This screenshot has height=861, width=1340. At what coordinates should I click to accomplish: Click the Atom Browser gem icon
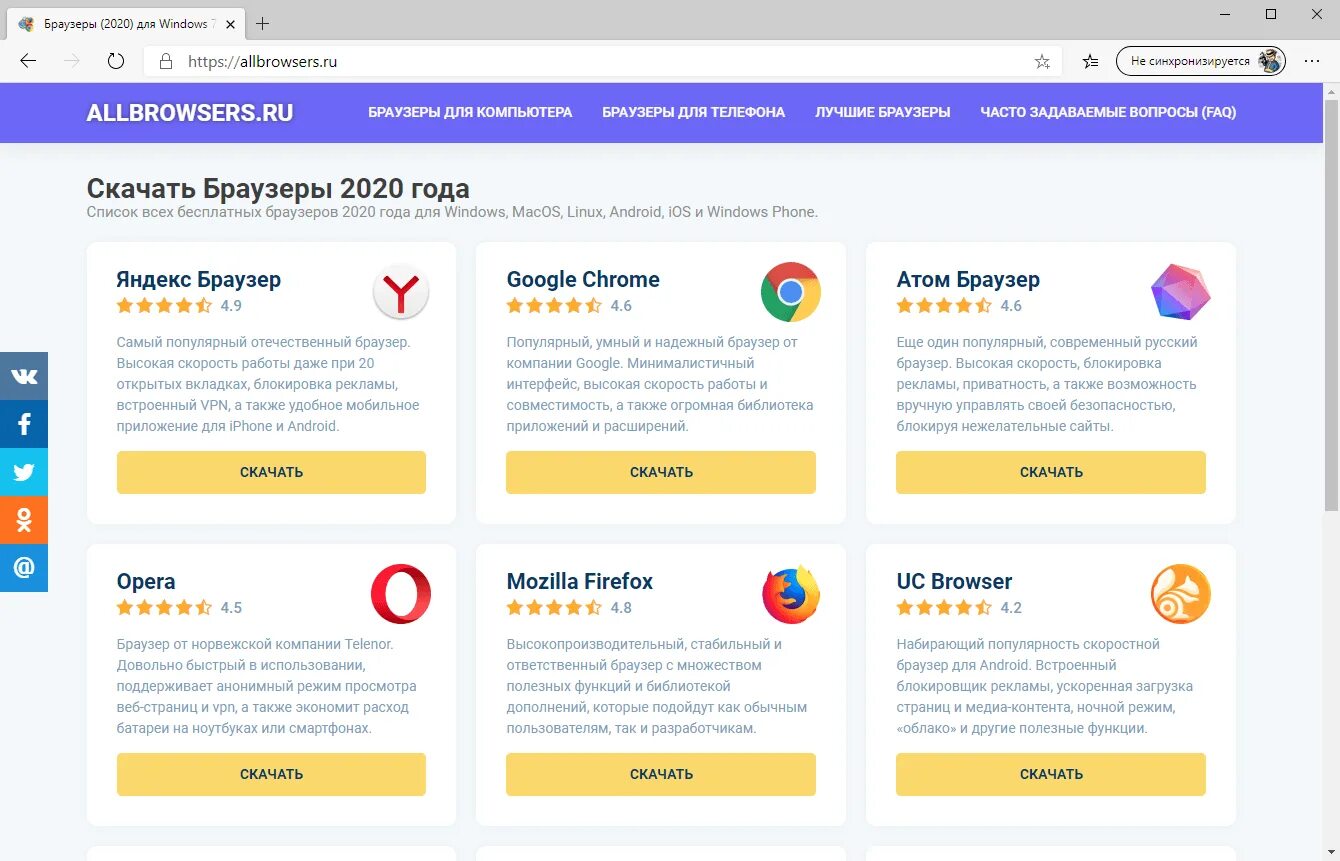1180,291
